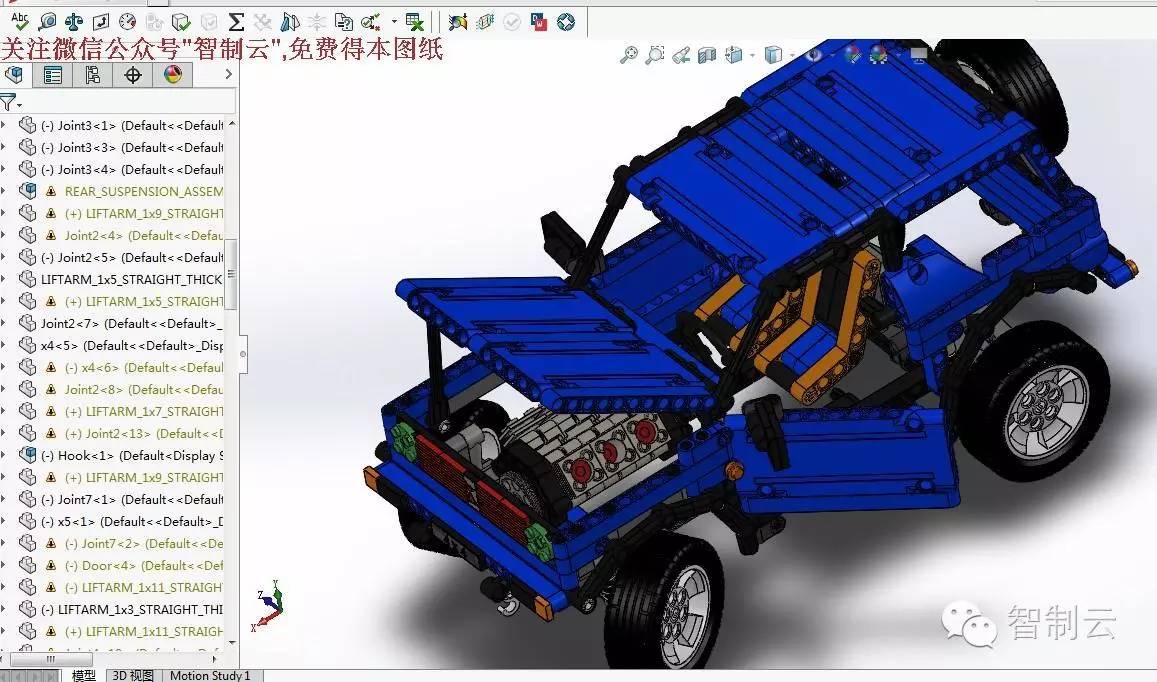Expand the REAR_SUSPENSION_ASSEM tree node
Viewport: 1157px width, 682px height.
[x=4, y=191]
